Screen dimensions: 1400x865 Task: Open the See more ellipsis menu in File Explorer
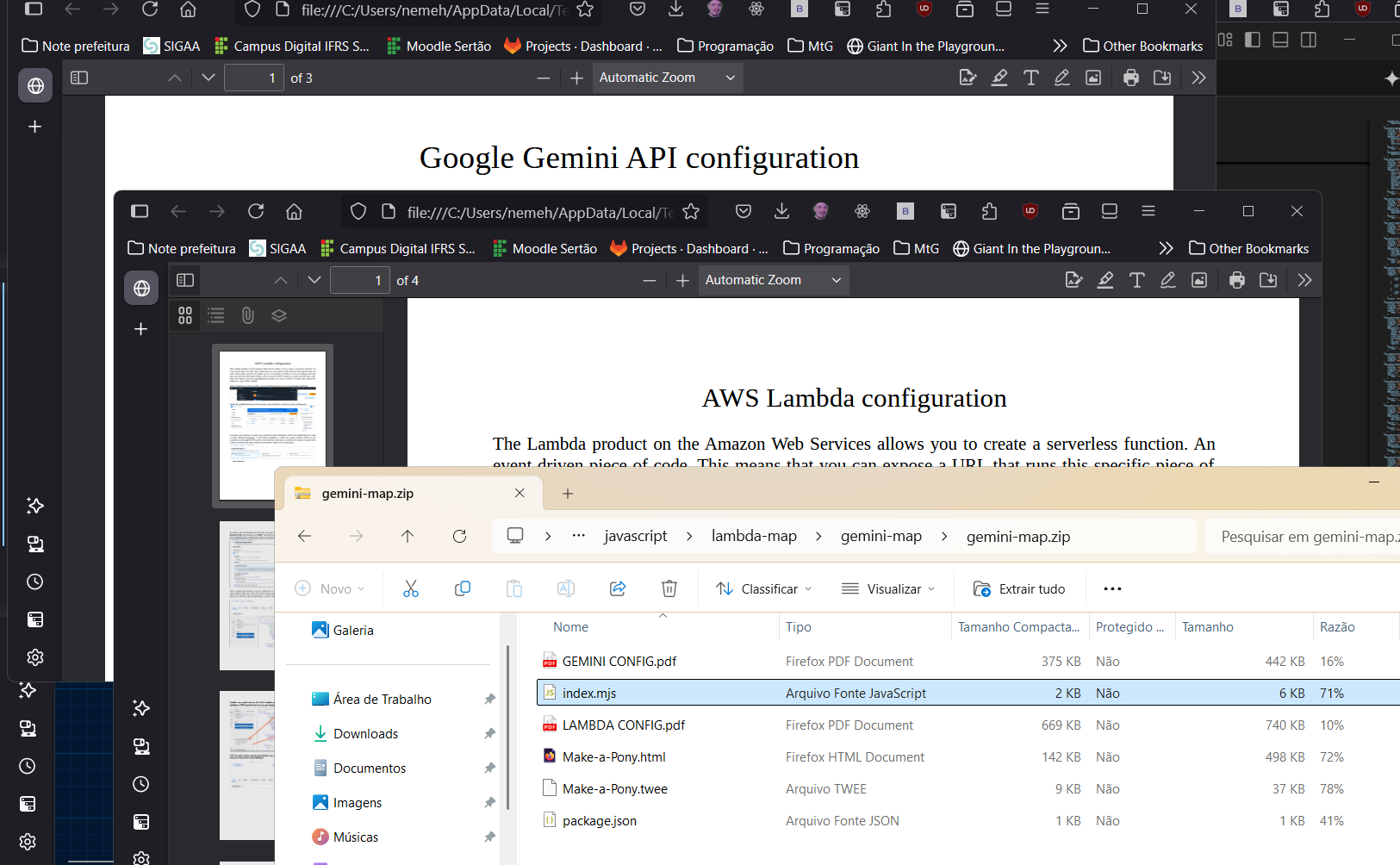tap(1112, 588)
